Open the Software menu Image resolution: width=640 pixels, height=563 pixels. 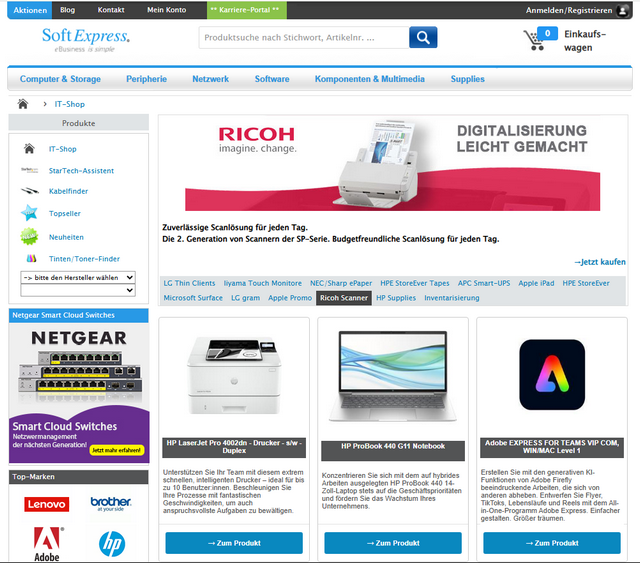[x=272, y=79]
